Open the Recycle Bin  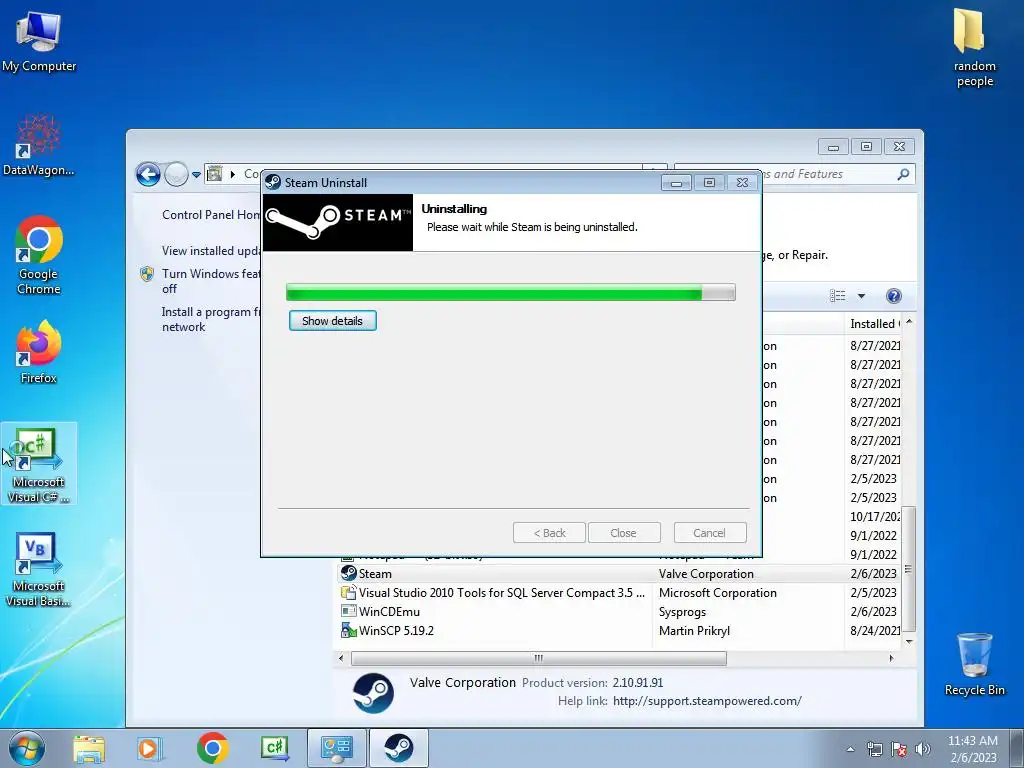(x=974, y=664)
